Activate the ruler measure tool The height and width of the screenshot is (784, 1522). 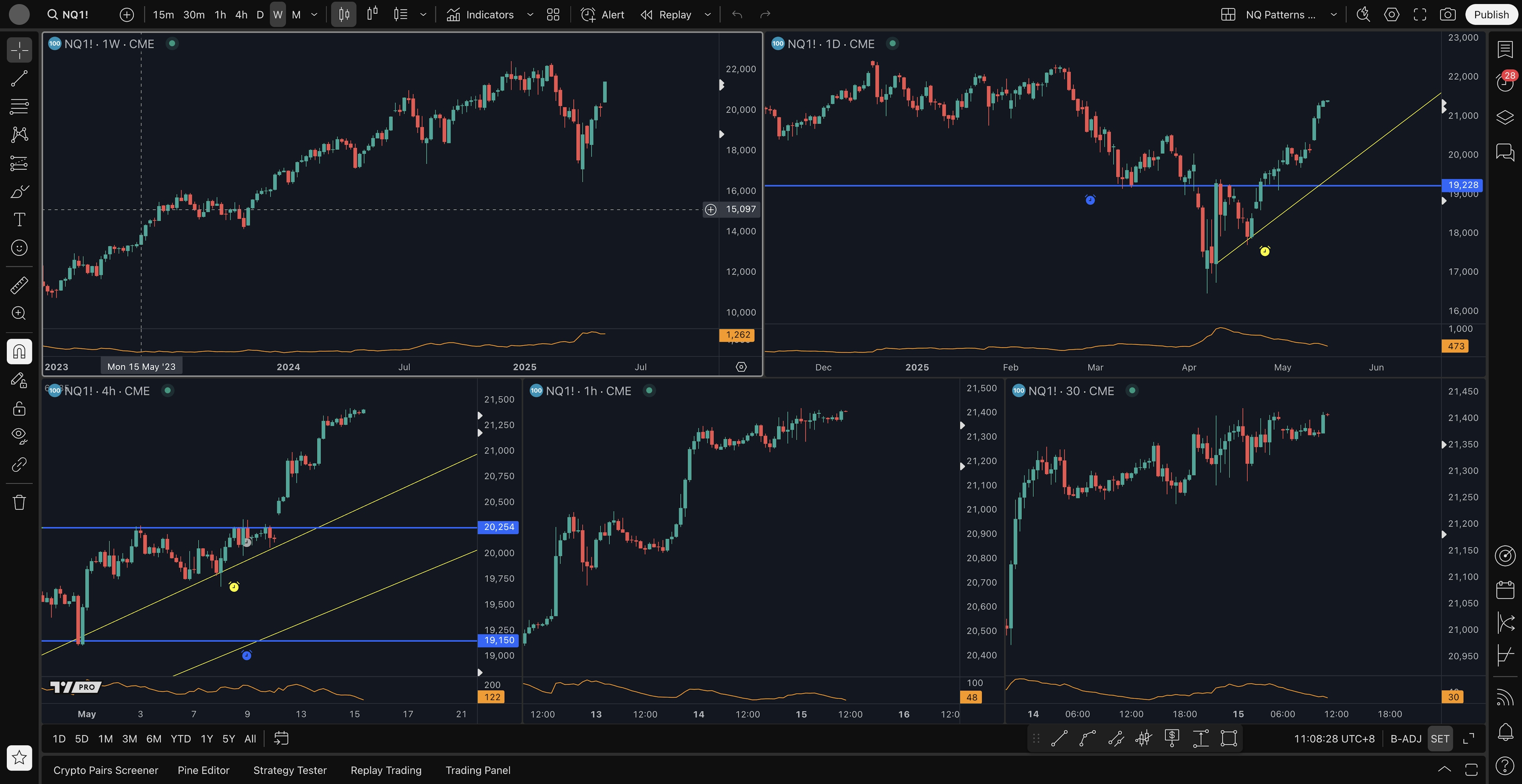(x=19, y=285)
